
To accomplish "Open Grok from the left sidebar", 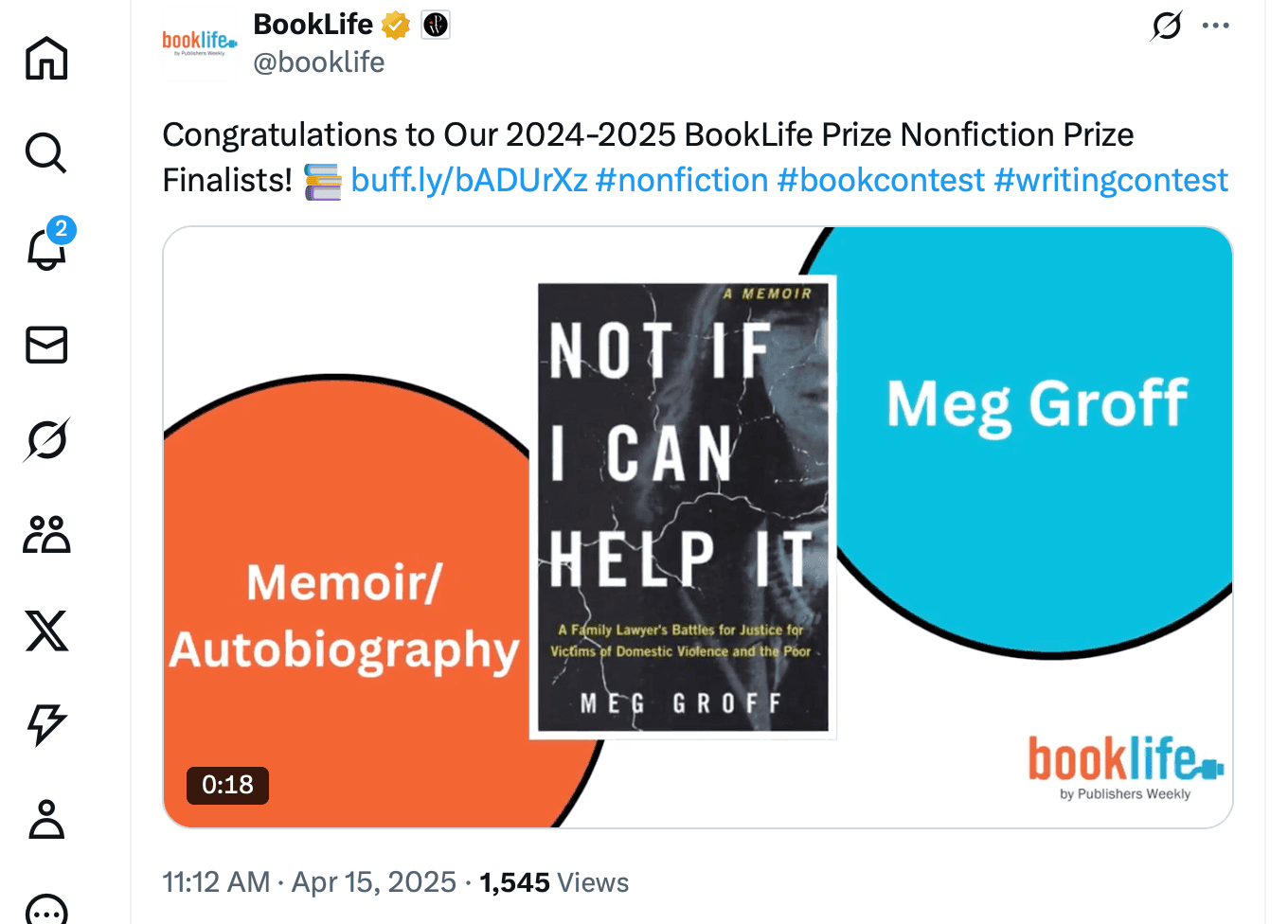I will 46,440.
